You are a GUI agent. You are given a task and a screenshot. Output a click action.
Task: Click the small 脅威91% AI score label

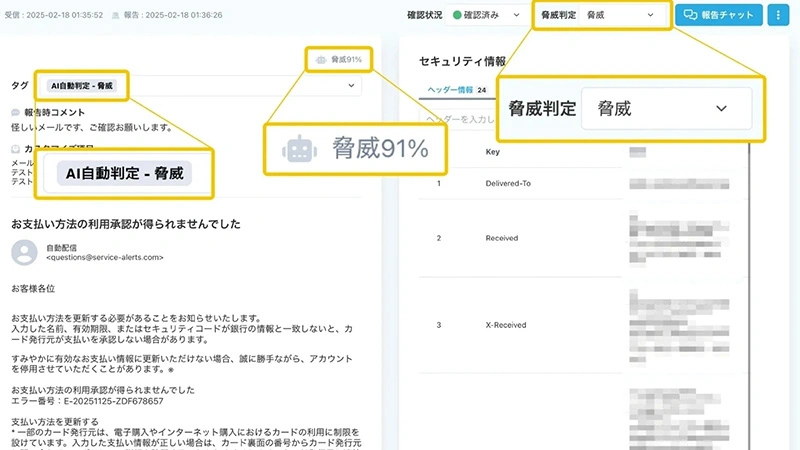pyautogui.click(x=346, y=60)
